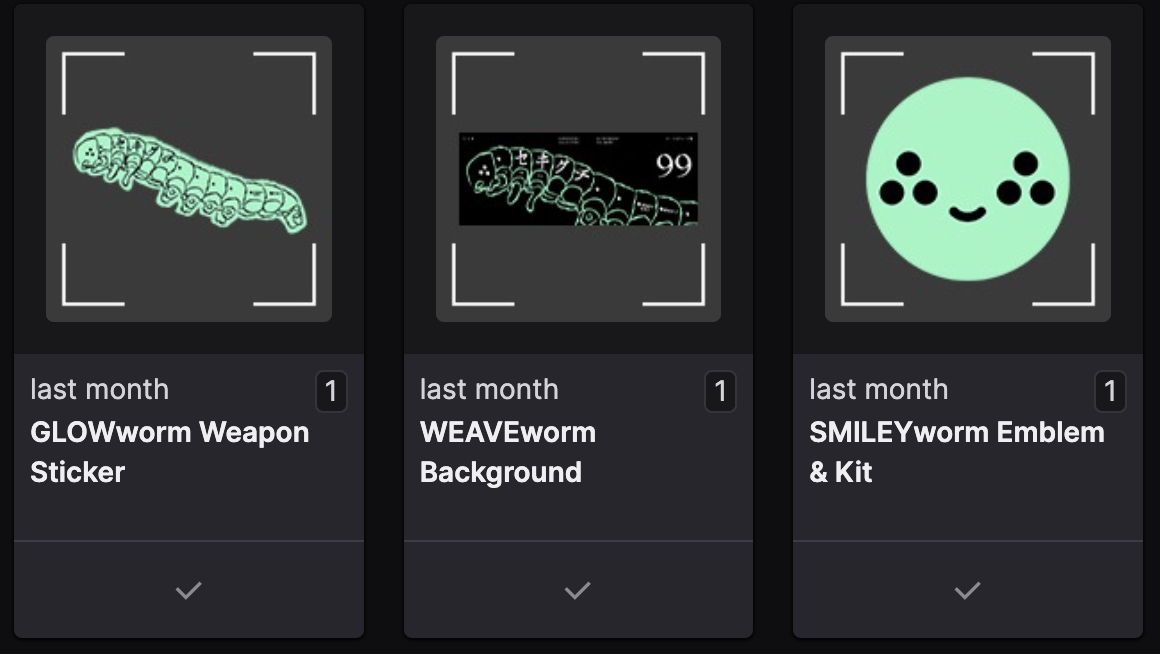Viewport: 1160px width, 654px height.
Task: Click the smile mouth on the SMILEYworm emblem
Action: pos(967,213)
